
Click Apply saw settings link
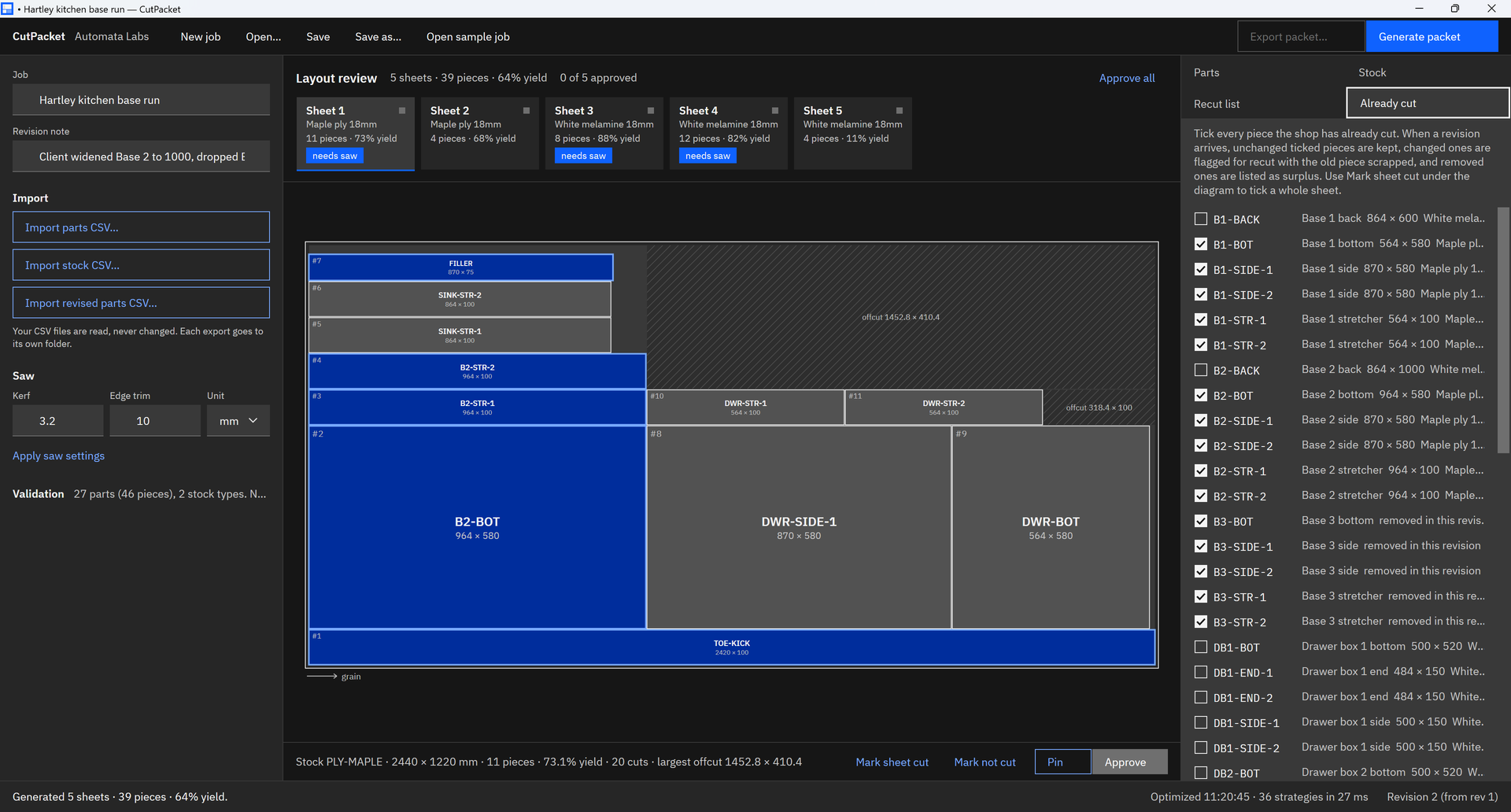click(58, 456)
